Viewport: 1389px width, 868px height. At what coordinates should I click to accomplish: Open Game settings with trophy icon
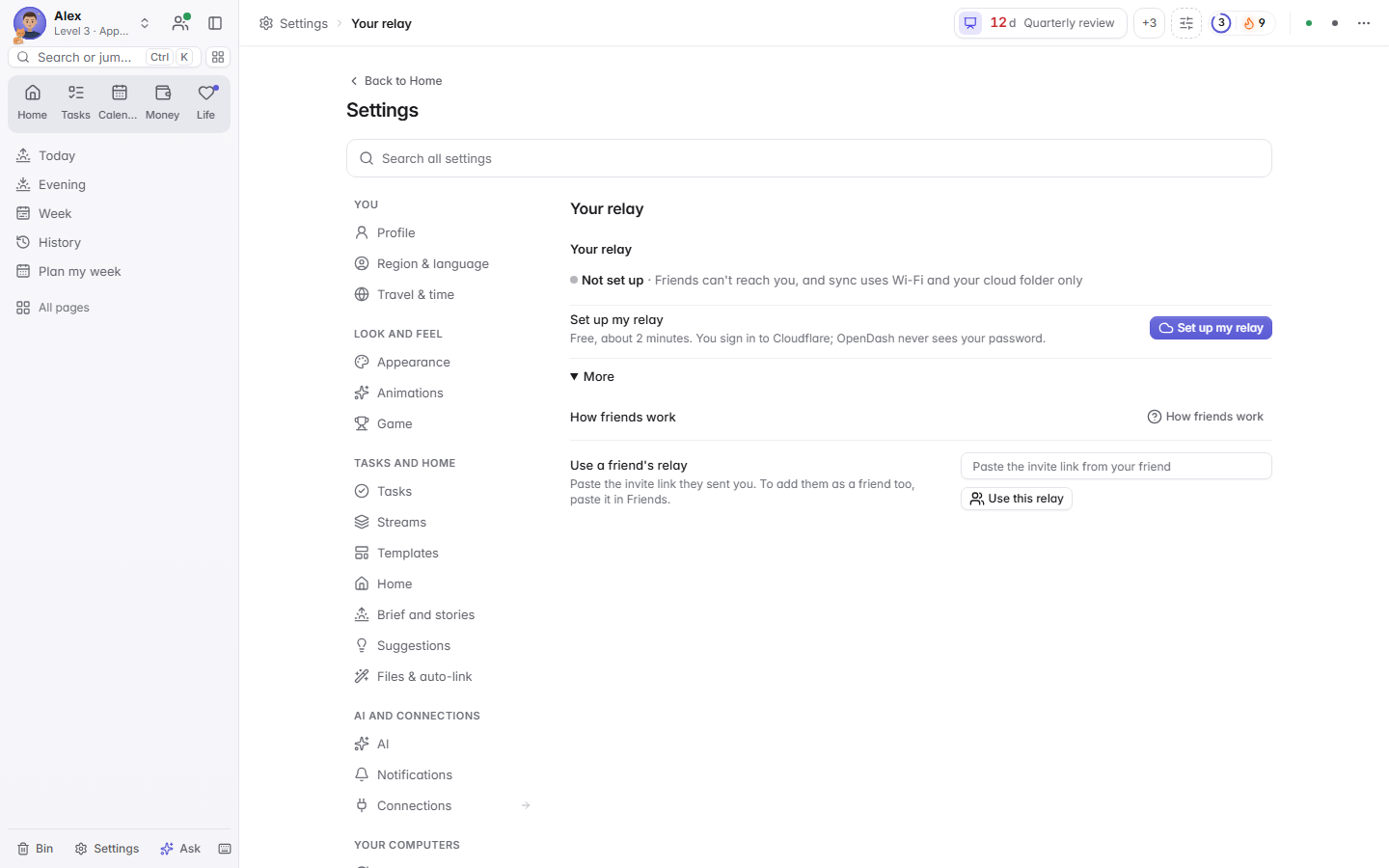pos(443,423)
